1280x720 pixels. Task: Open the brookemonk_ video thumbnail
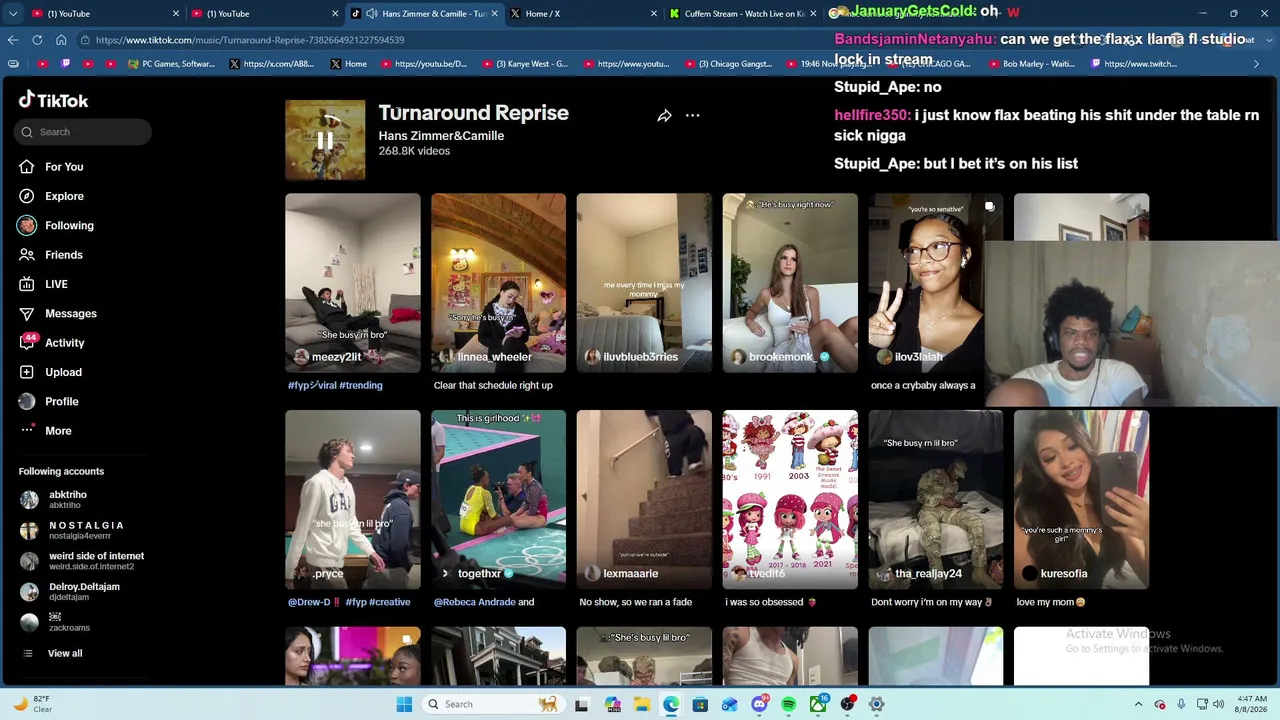tap(790, 283)
